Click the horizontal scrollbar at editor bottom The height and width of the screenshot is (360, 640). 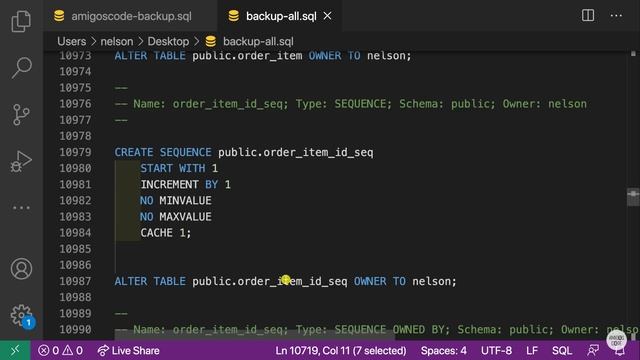(255, 336)
